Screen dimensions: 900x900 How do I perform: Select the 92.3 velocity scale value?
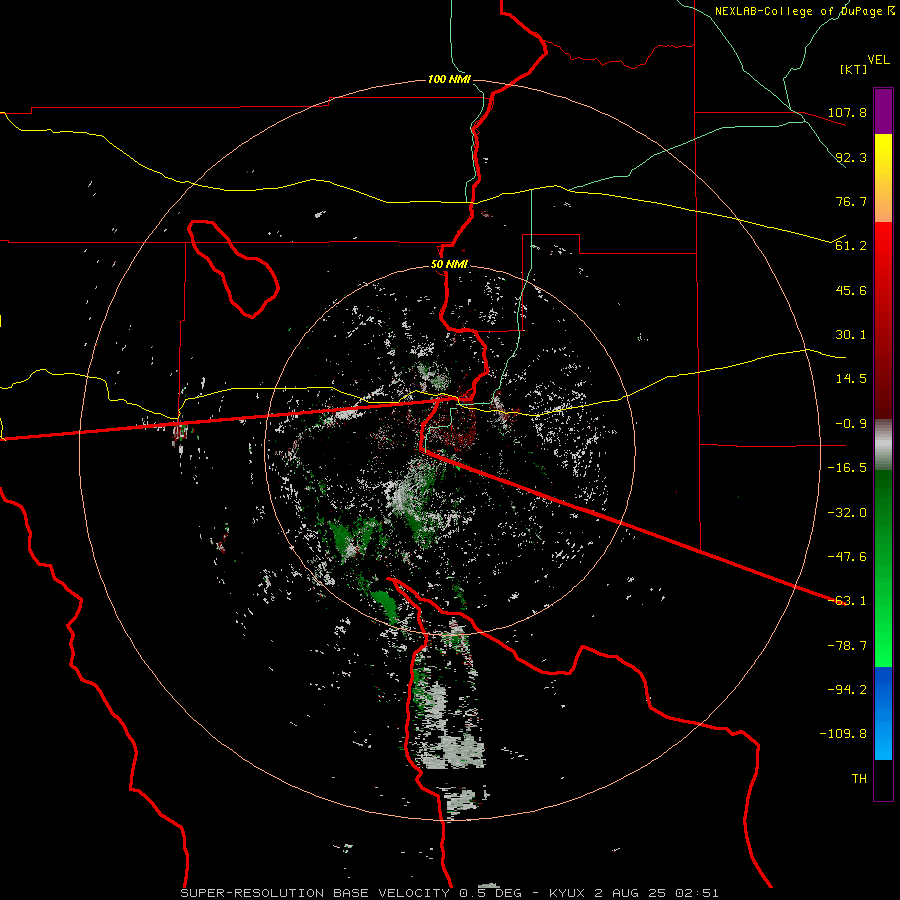tap(851, 157)
